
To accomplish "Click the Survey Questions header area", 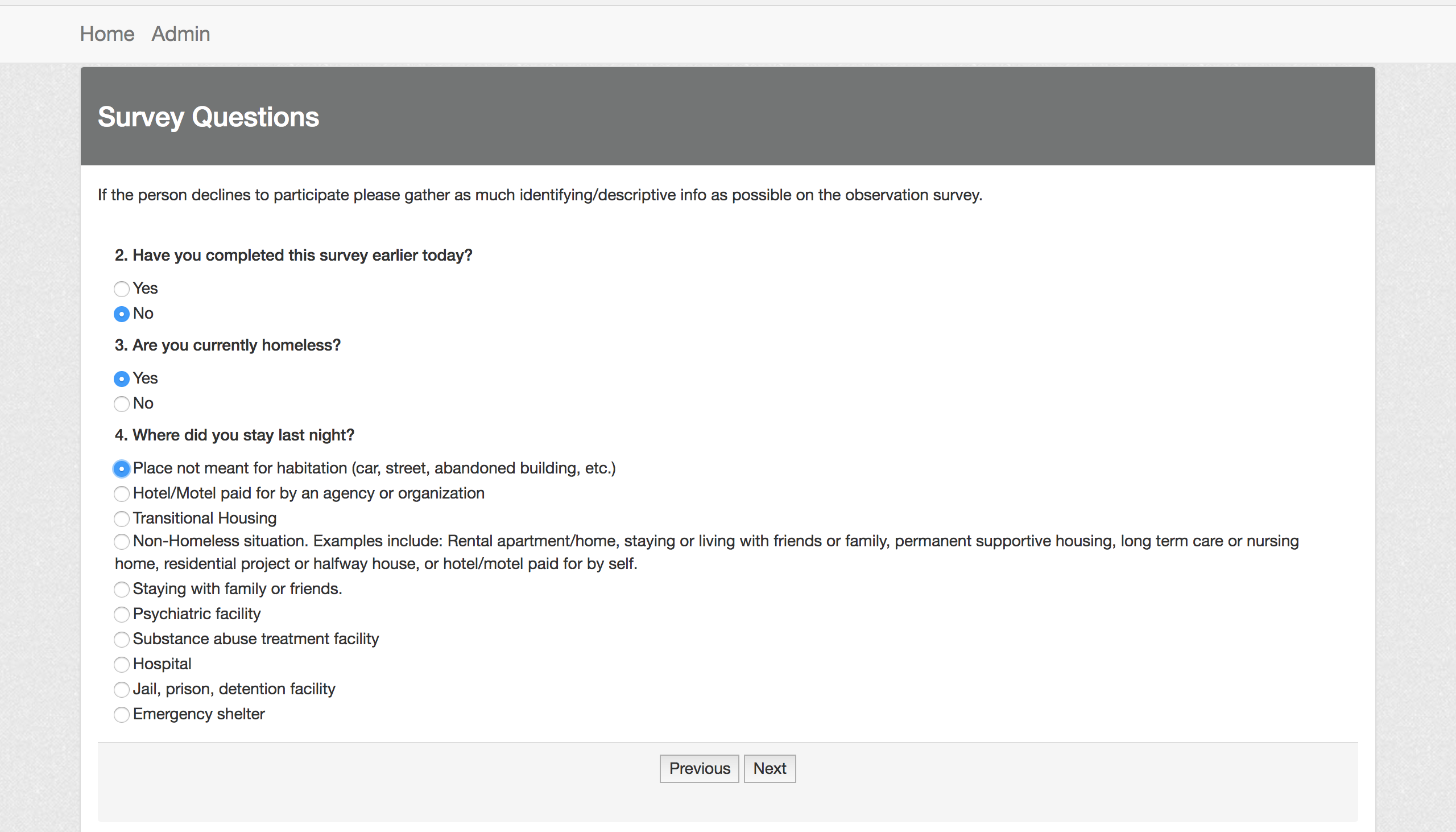I will [727, 116].
